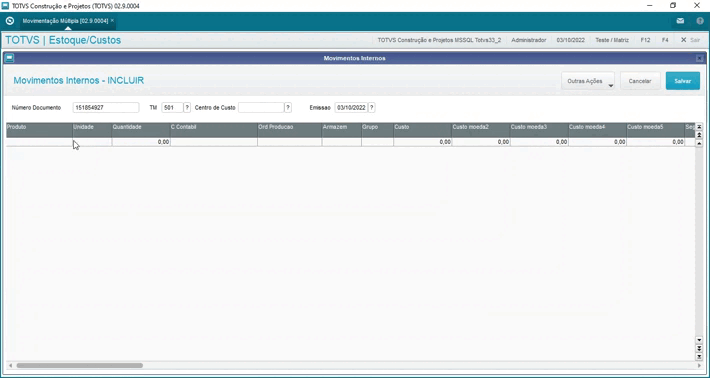Click the Custo moeda3 cell showing 0,00

click(x=540, y=142)
